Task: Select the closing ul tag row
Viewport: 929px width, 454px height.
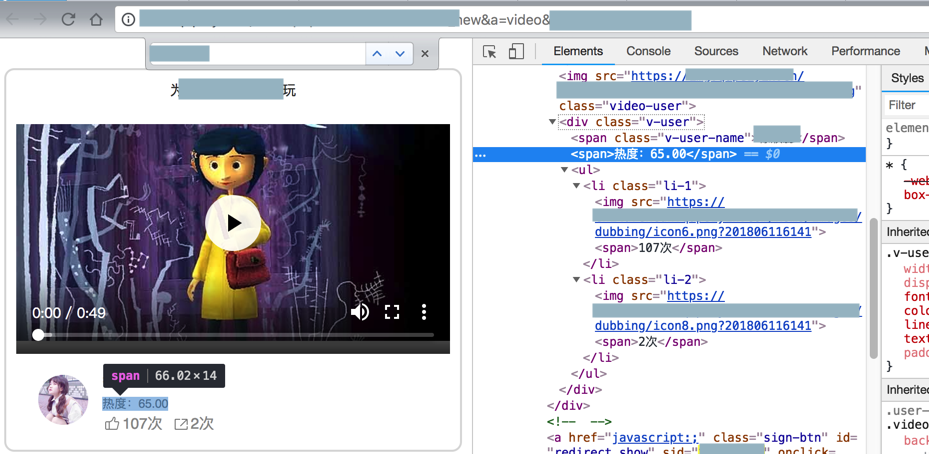Action: (589, 374)
